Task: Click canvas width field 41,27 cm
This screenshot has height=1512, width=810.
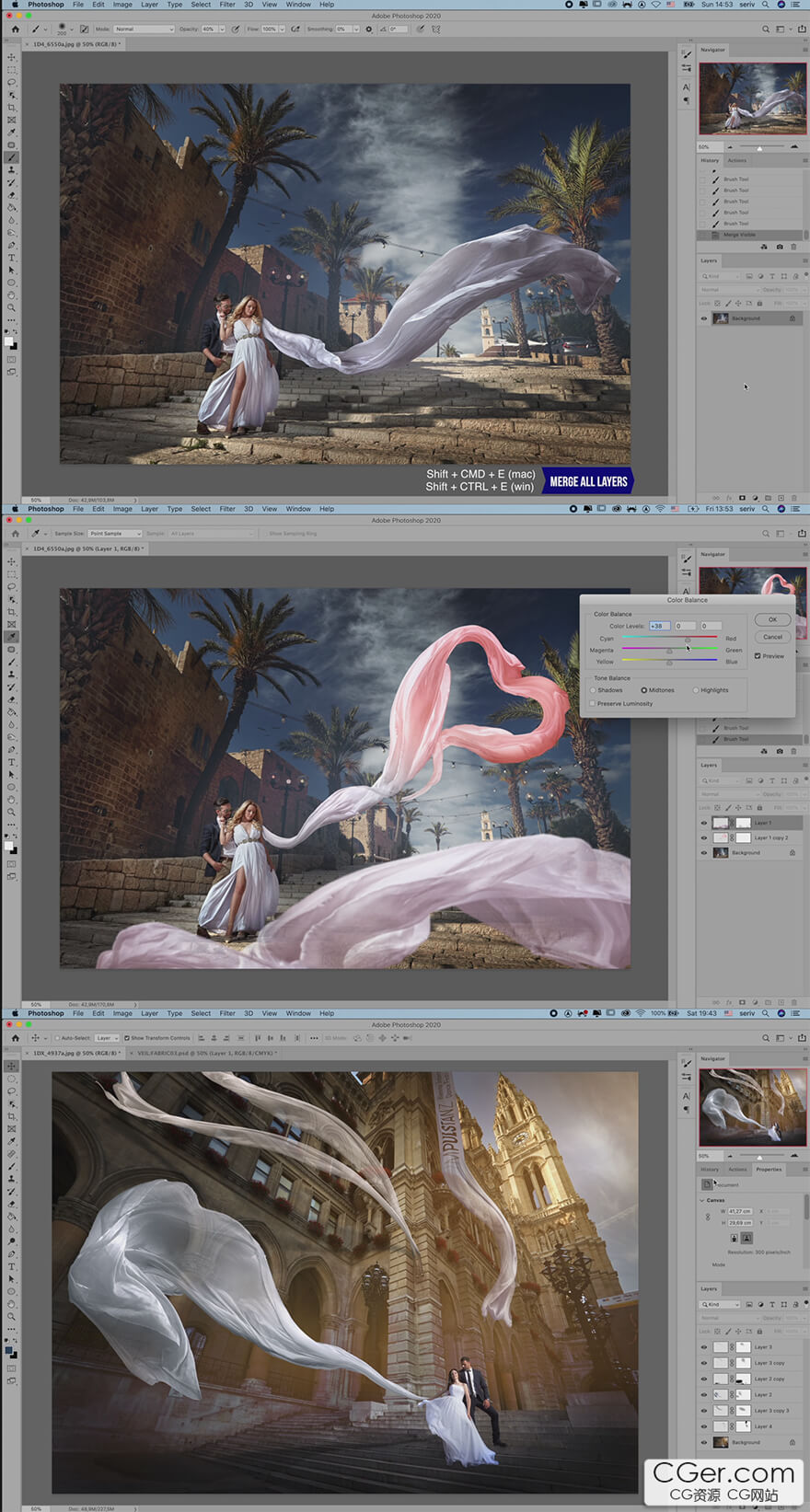Action: (x=740, y=1211)
